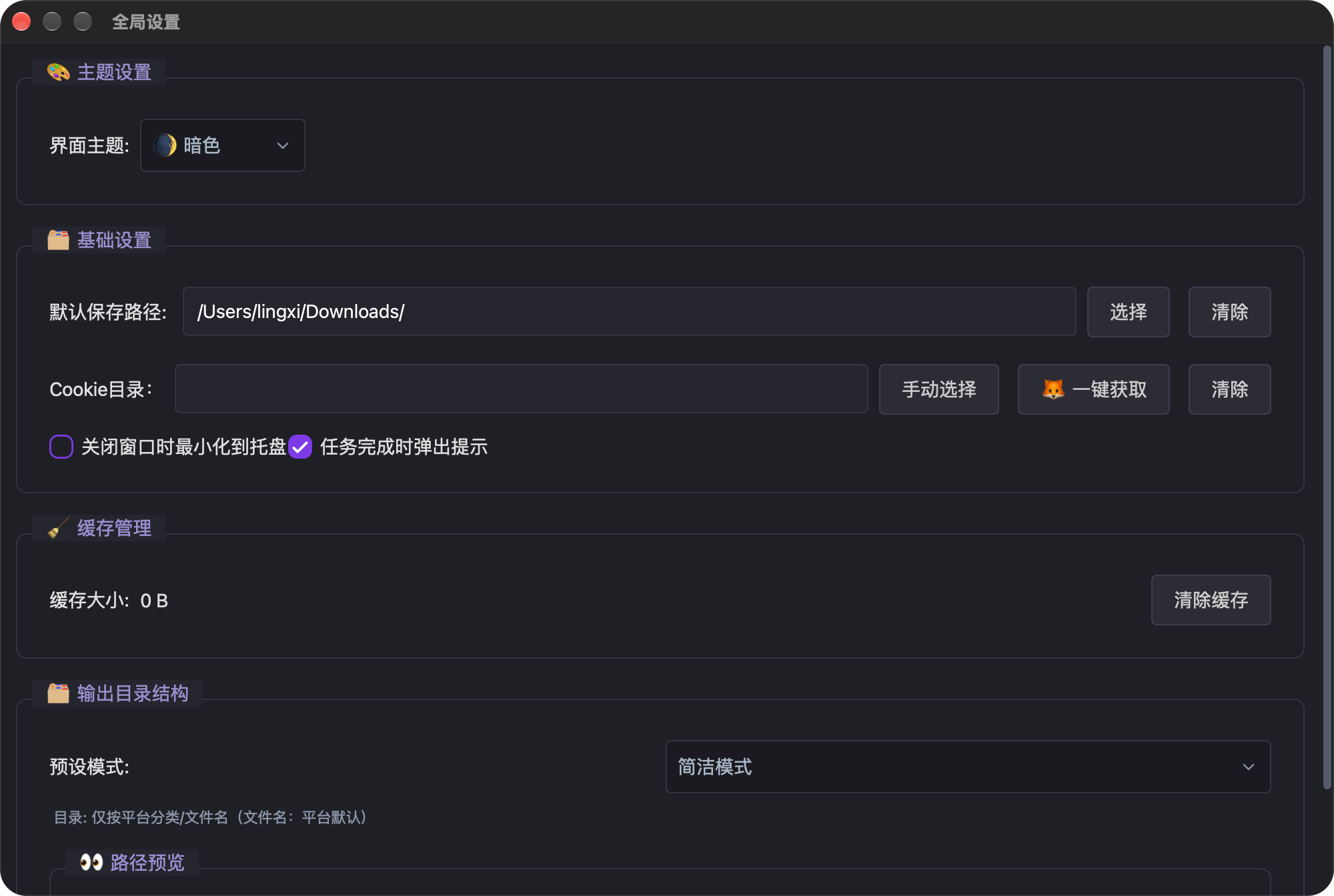Click the folder icon beside 输出目录结构
This screenshot has height=896, width=1334.
(x=59, y=693)
